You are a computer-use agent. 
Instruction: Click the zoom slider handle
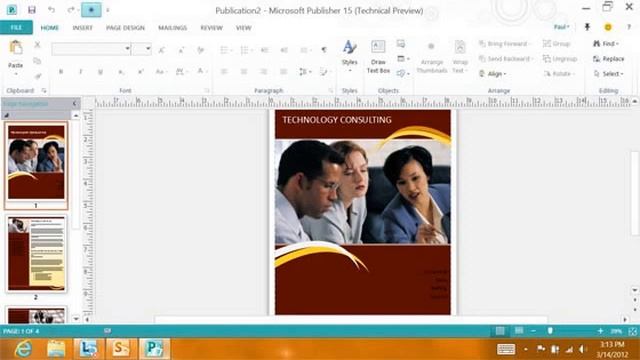pyautogui.click(x=550, y=331)
